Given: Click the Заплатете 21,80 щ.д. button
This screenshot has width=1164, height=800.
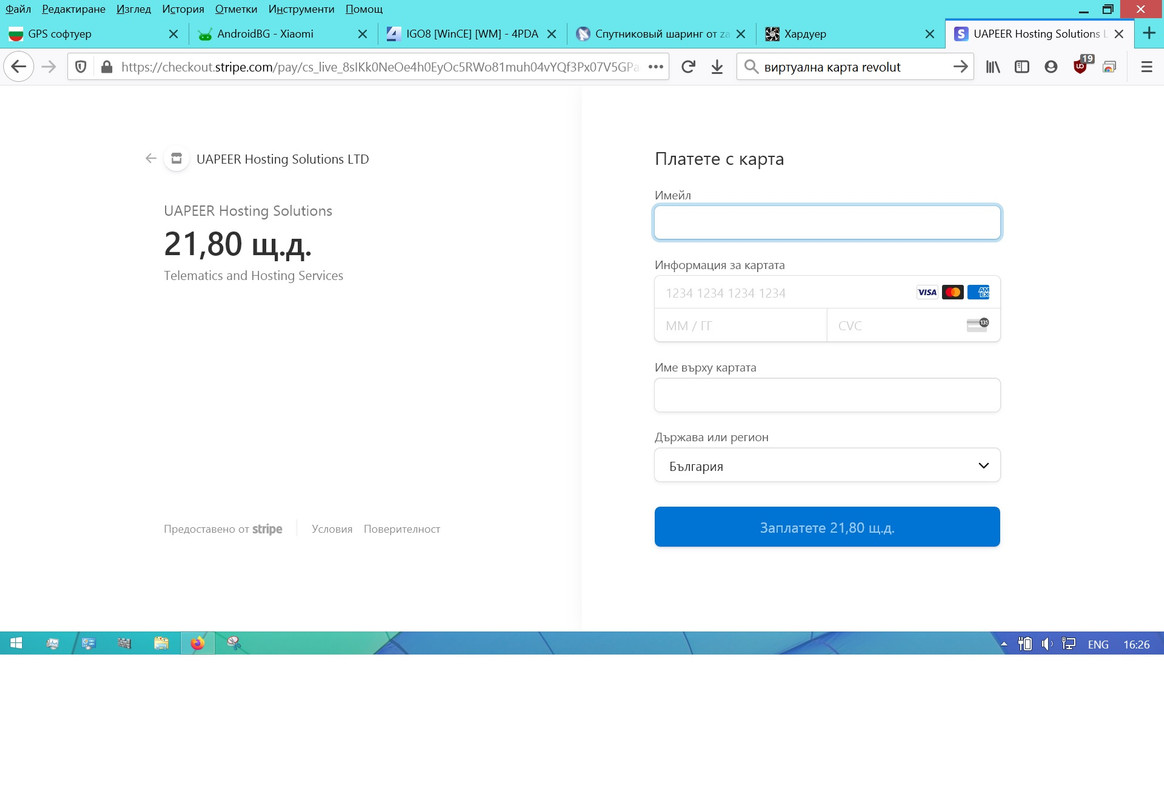Looking at the screenshot, I should pyautogui.click(x=827, y=527).
